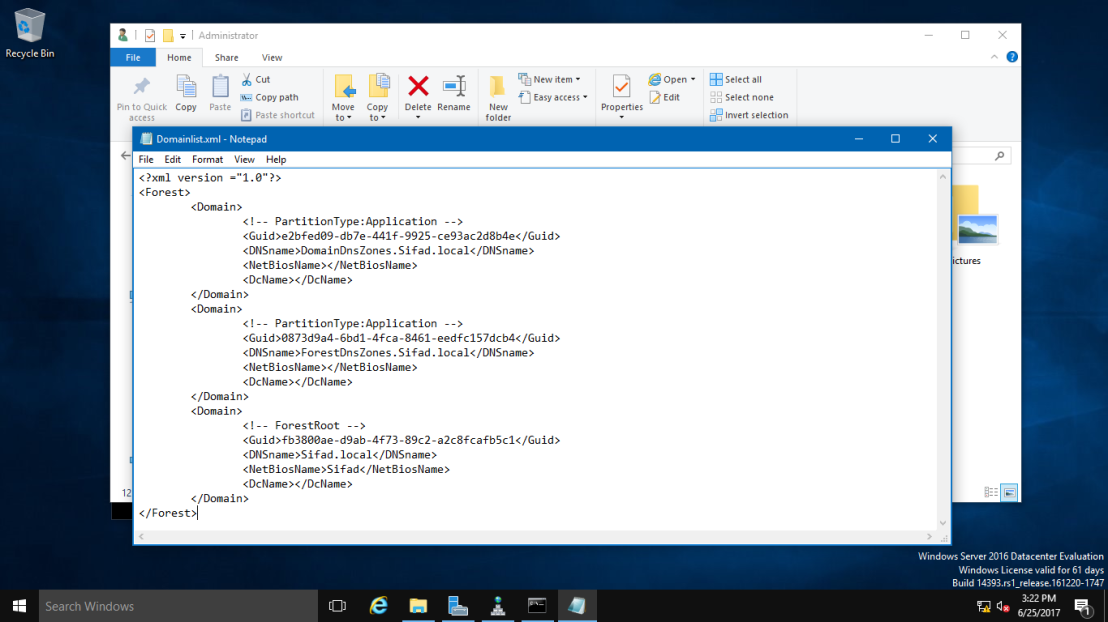1108x622 pixels.
Task: Click the Cut scissors icon
Action: 247,79
